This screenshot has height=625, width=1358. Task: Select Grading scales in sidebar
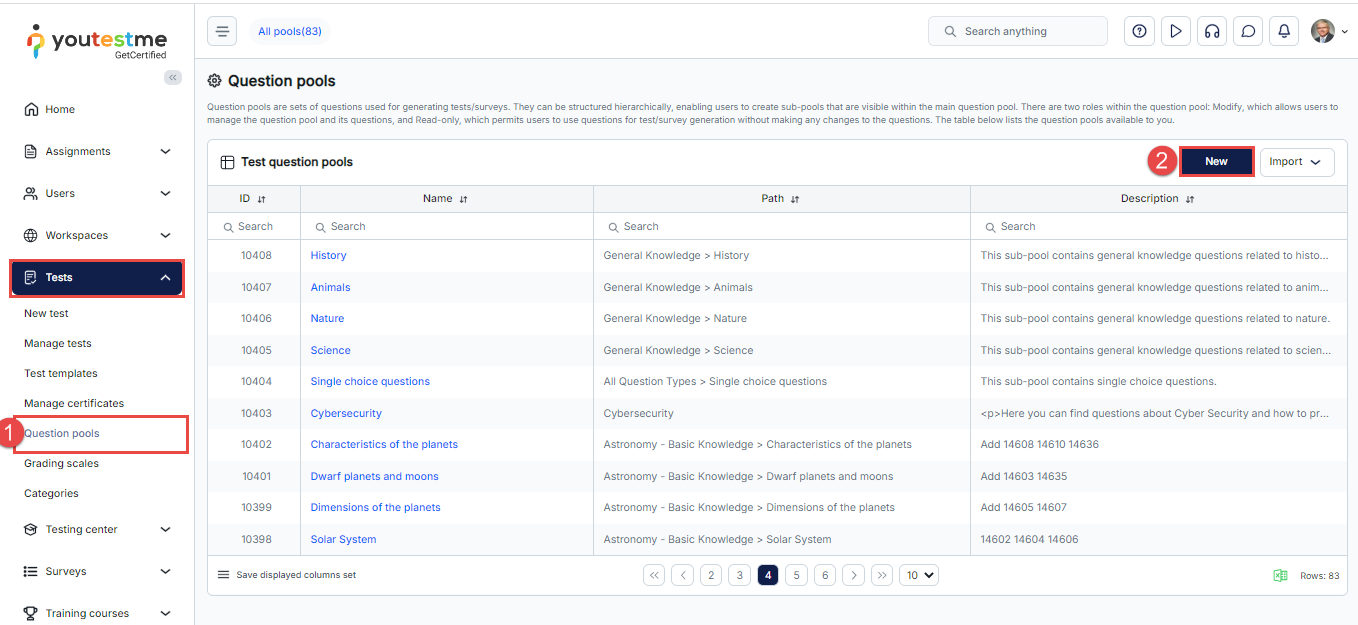click(x=61, y=463)
